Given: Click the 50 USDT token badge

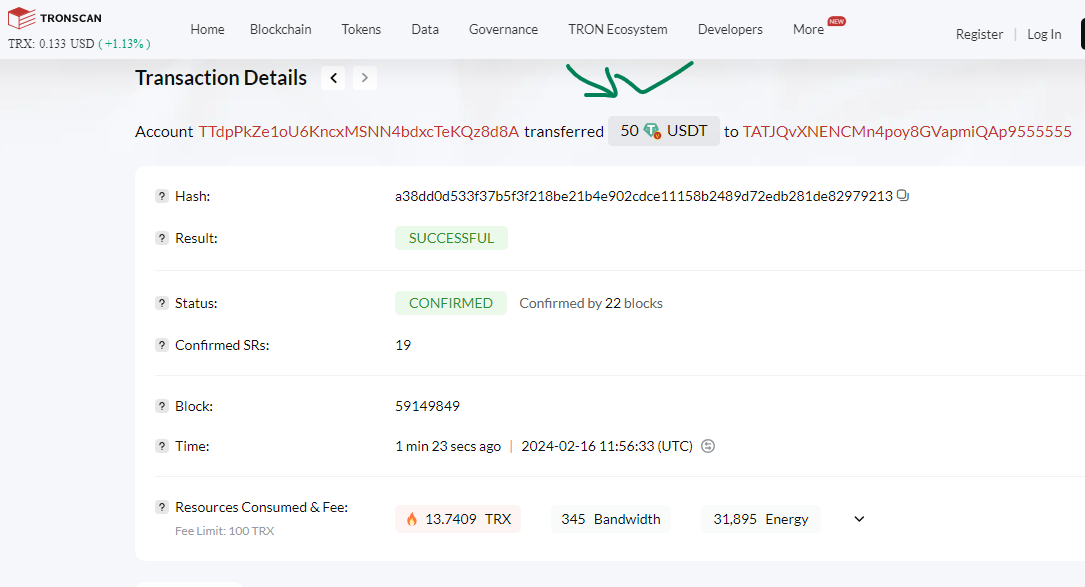Looking at the screenshot, I should pos(664,131).
